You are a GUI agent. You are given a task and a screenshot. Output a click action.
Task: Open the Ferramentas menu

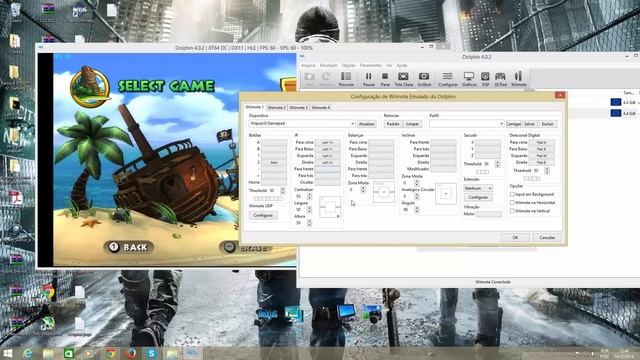(x=371, y=65)
